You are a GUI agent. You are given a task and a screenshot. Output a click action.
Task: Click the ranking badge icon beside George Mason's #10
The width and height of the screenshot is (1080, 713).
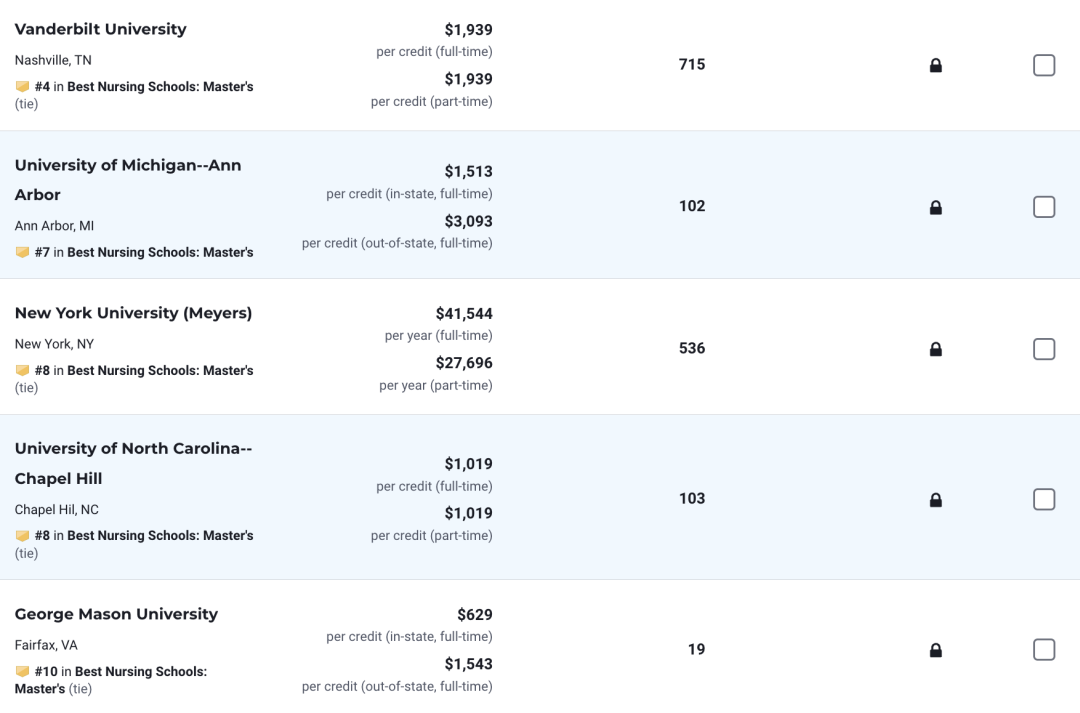[x=22, y=671]
